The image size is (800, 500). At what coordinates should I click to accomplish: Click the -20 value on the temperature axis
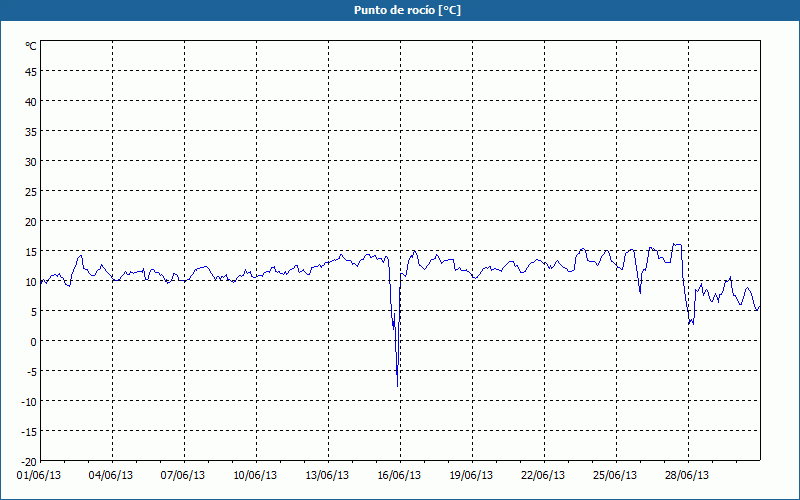pos(29,462)
